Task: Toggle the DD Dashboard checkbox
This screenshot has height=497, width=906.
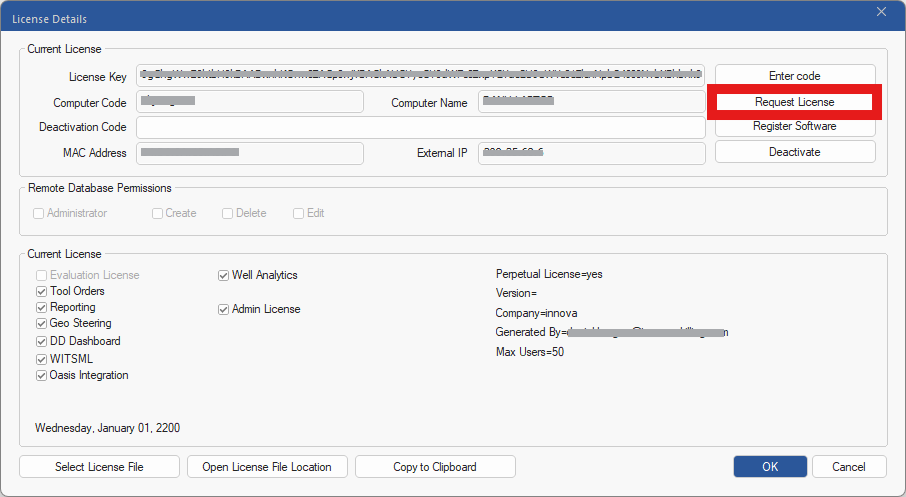Action: coord(42,342)
